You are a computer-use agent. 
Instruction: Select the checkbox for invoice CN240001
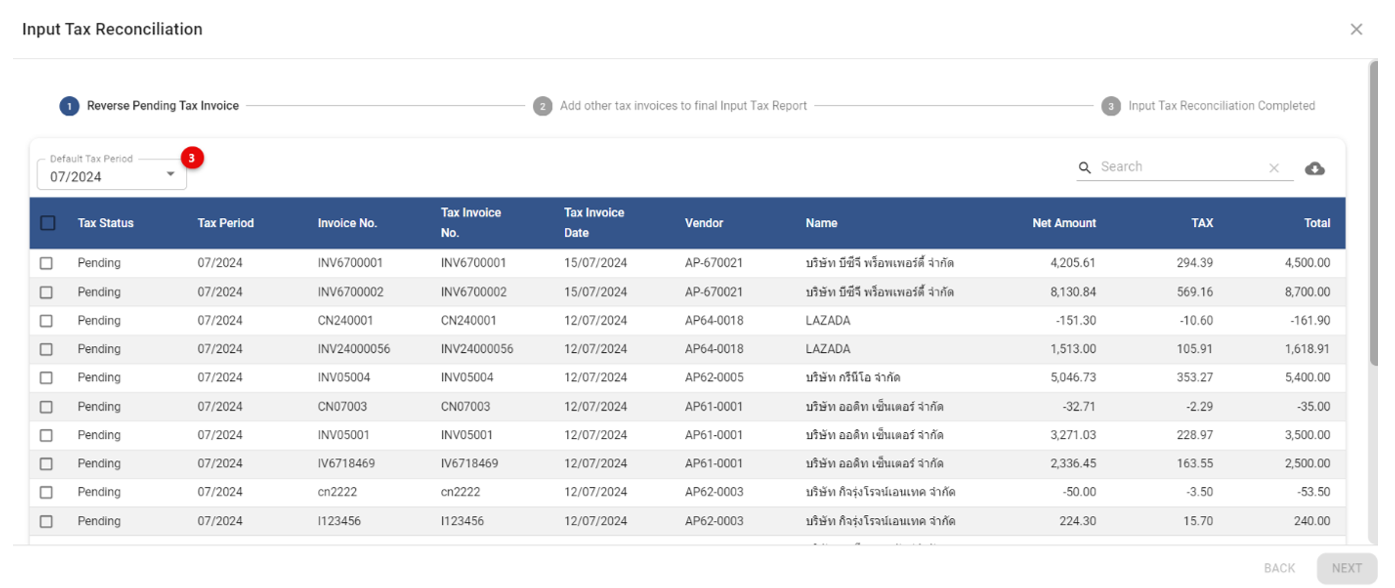pos(46,321)
